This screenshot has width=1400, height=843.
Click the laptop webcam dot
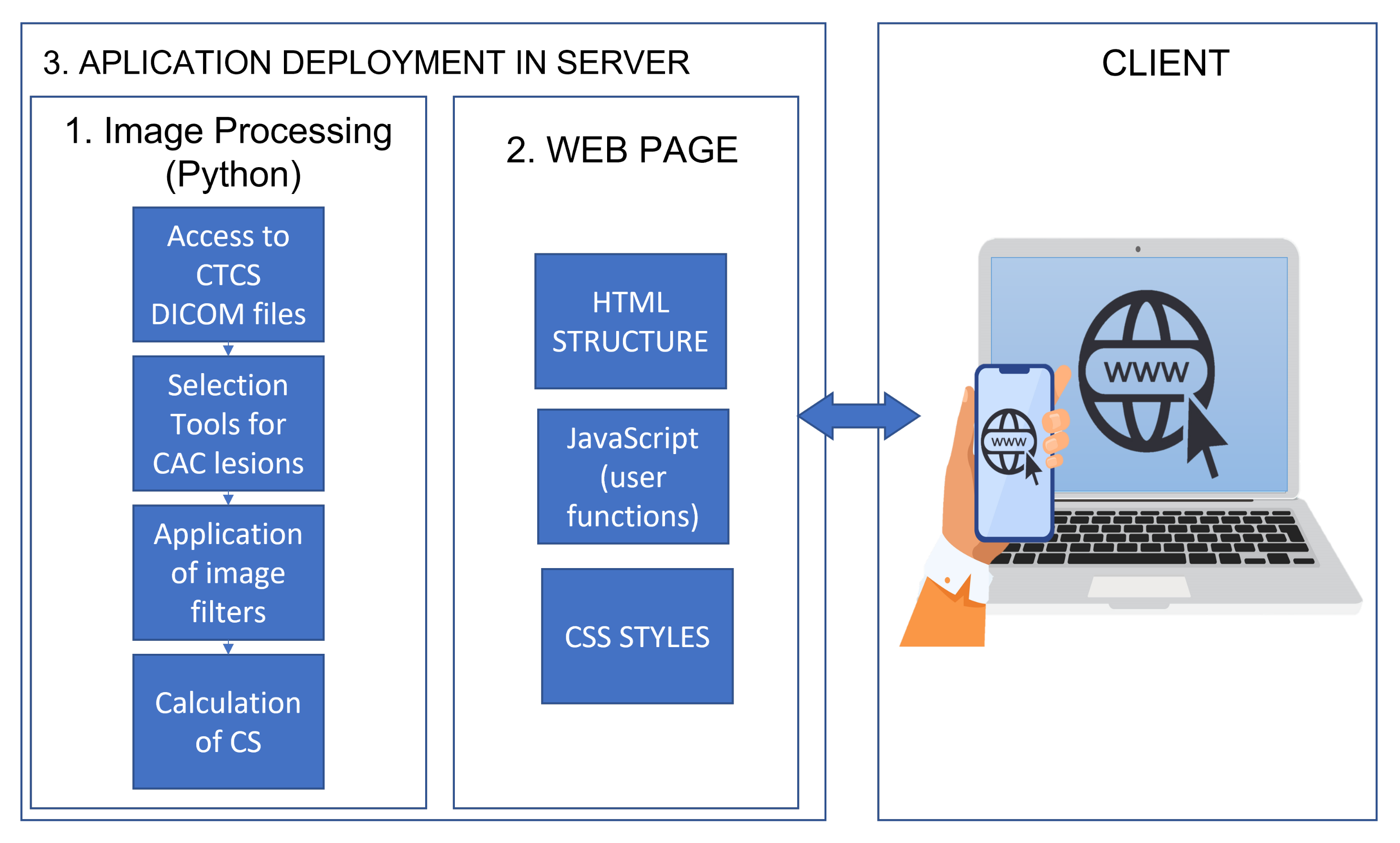1138,249
